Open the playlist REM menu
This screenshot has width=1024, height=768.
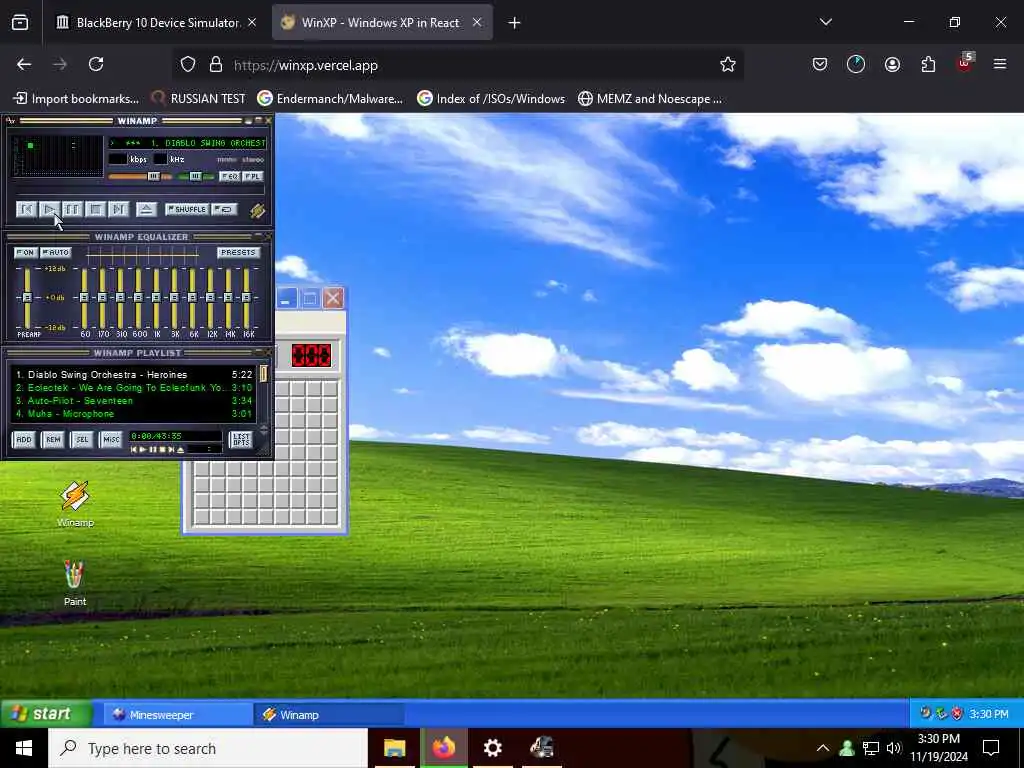(53, 440)
